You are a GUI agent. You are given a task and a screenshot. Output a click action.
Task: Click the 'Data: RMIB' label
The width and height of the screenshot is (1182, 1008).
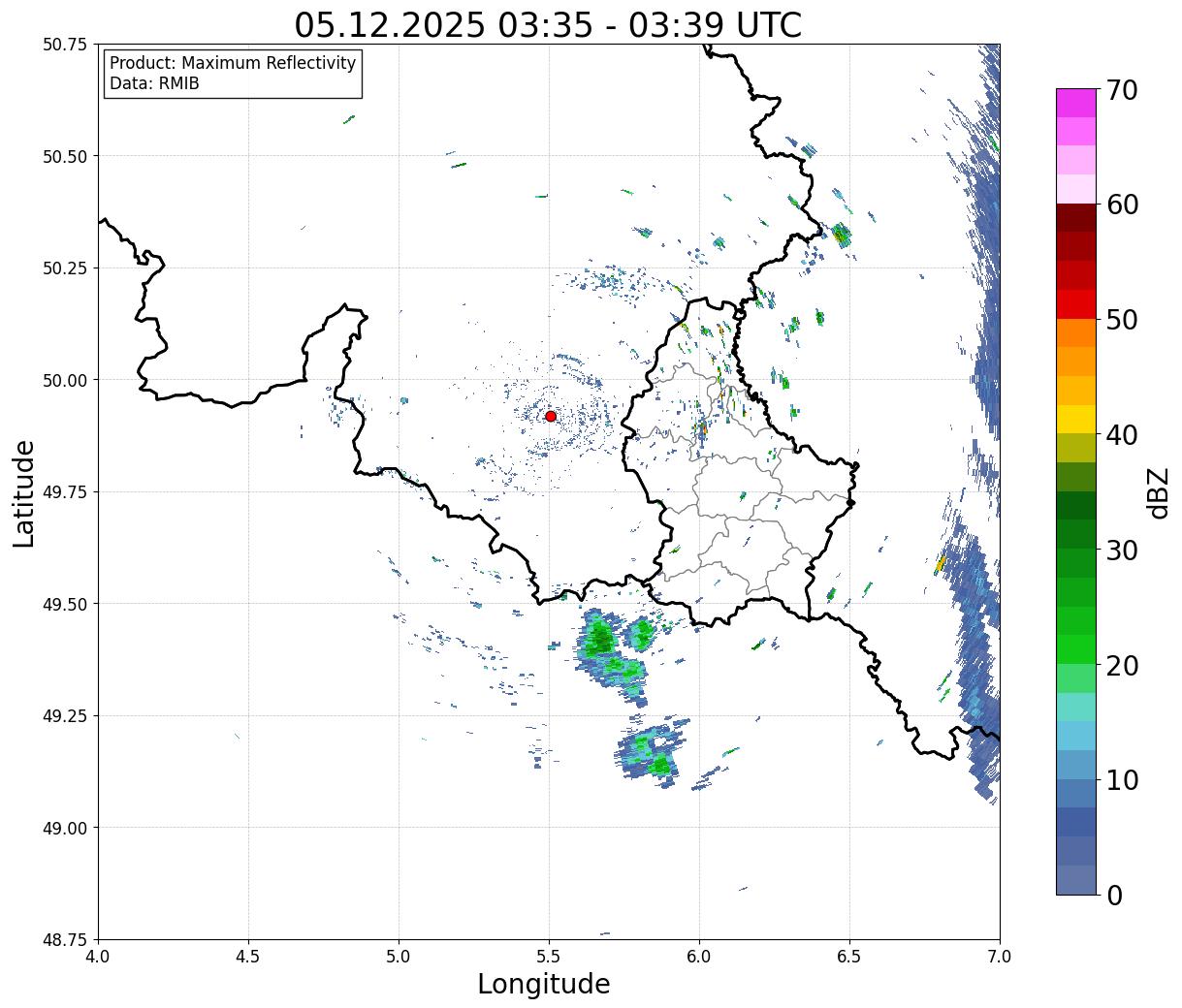[154, 84]
